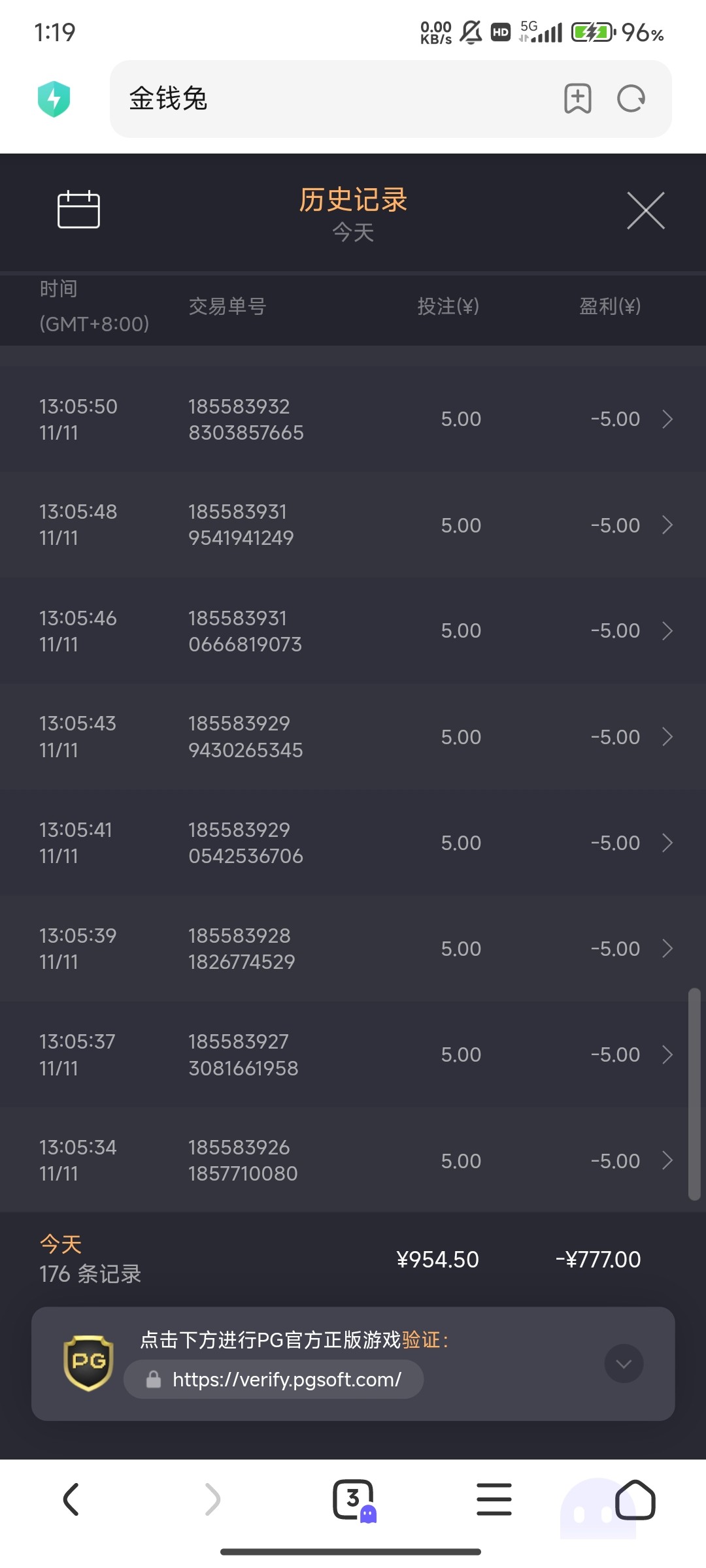Open the browser tabs switcher showing 3
Image resolution: width=706 pixels, height=1568 pixels.
tap(354, 1499)
